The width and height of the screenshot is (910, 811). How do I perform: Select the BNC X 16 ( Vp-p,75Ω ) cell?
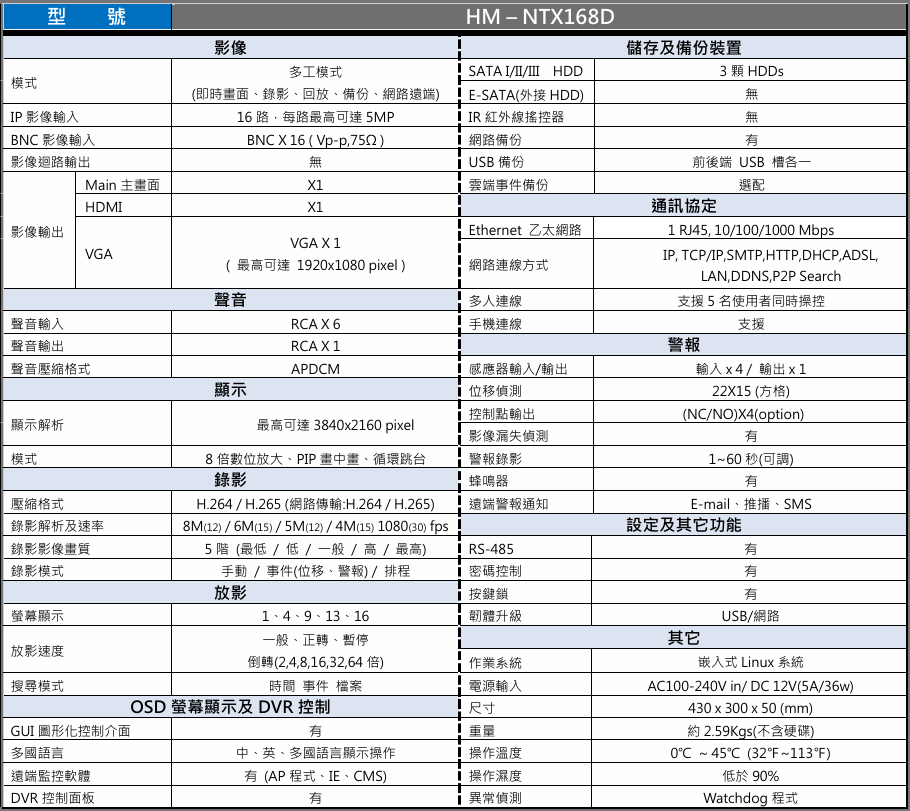(315, 140)
